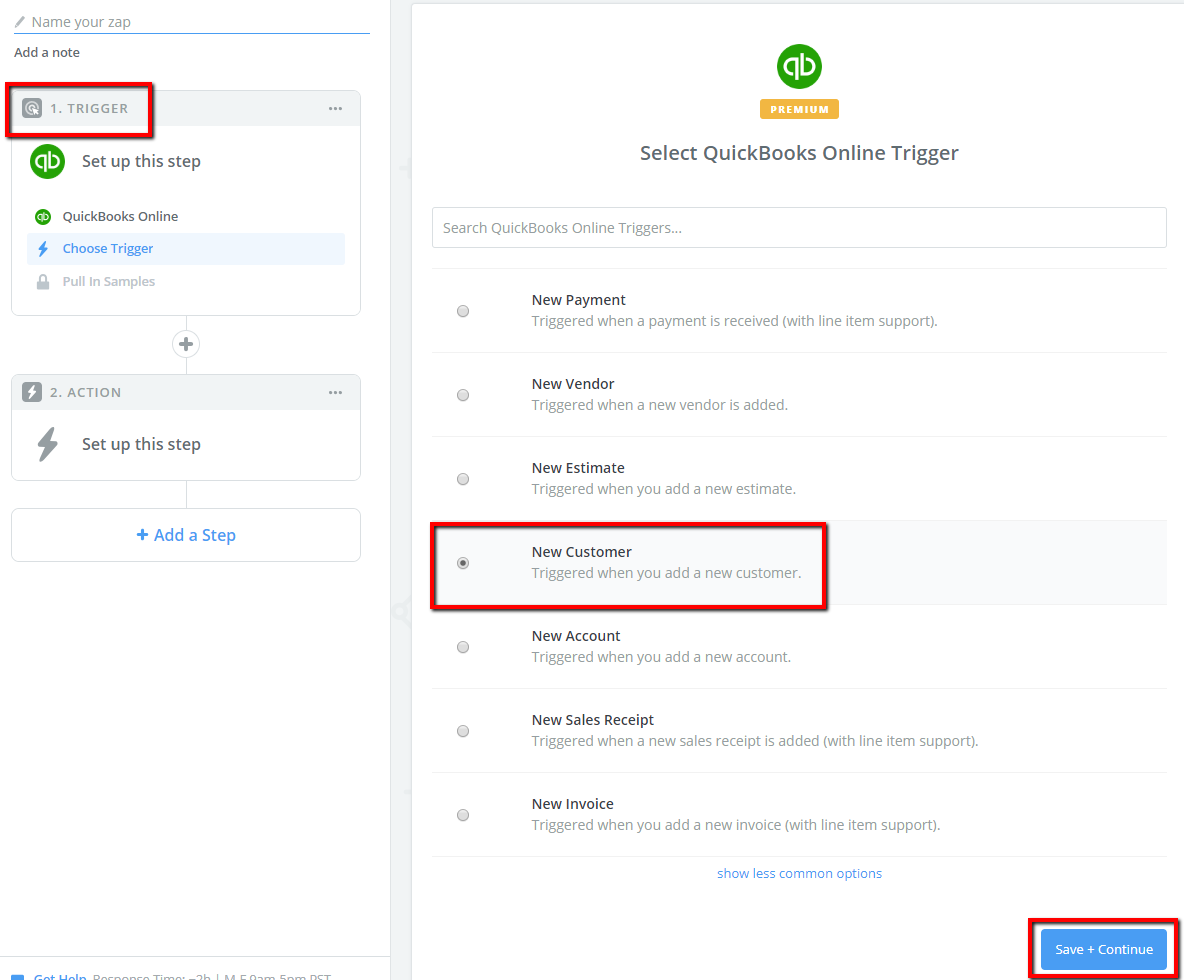Focus the Name your zap field

pyautogui.click(x=192, y=23)
